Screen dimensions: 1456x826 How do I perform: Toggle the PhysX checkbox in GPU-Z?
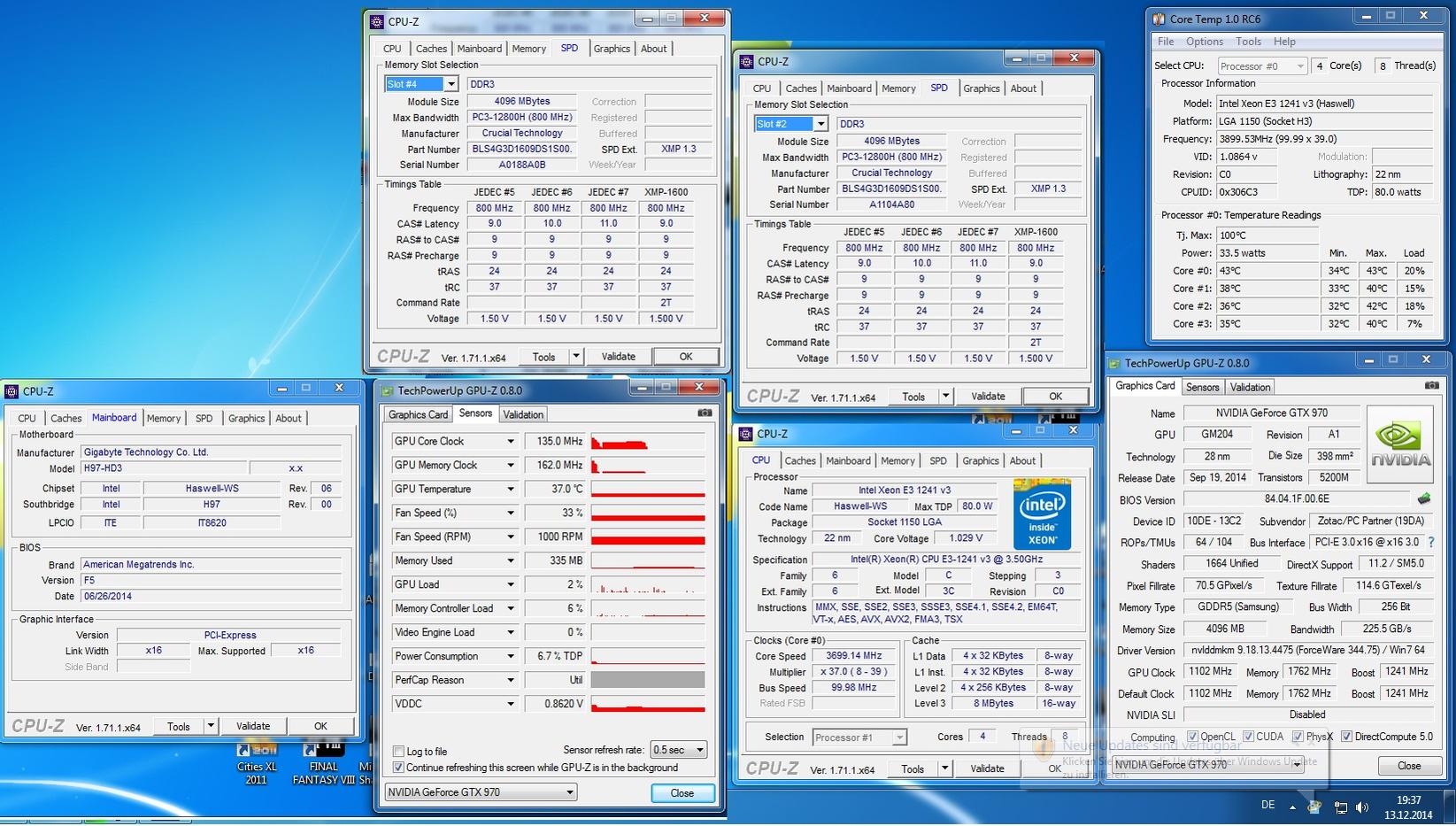pyautogui.click(x=1298, y=737)
